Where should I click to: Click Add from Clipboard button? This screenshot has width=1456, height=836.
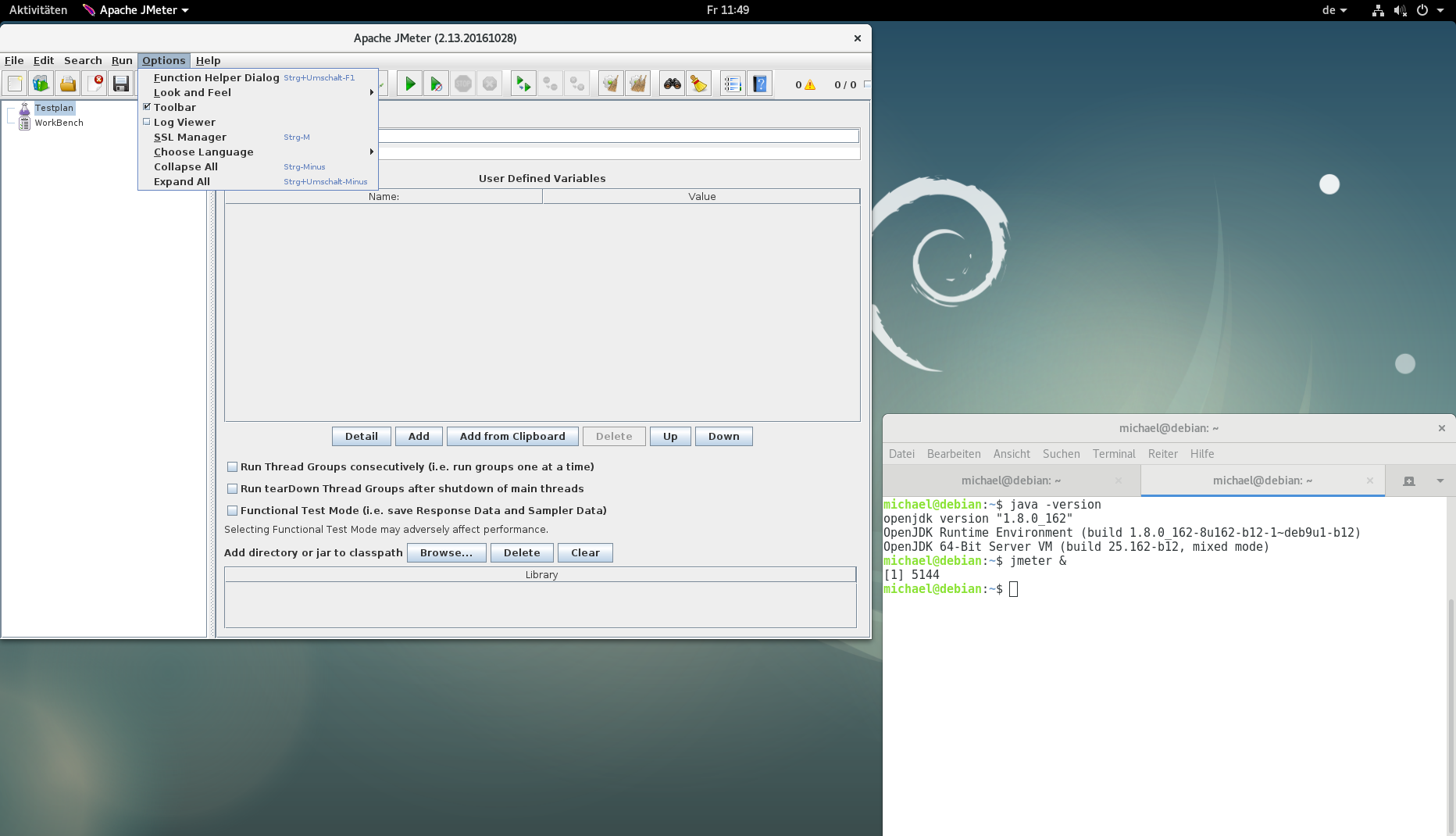[x=512, y=436]
